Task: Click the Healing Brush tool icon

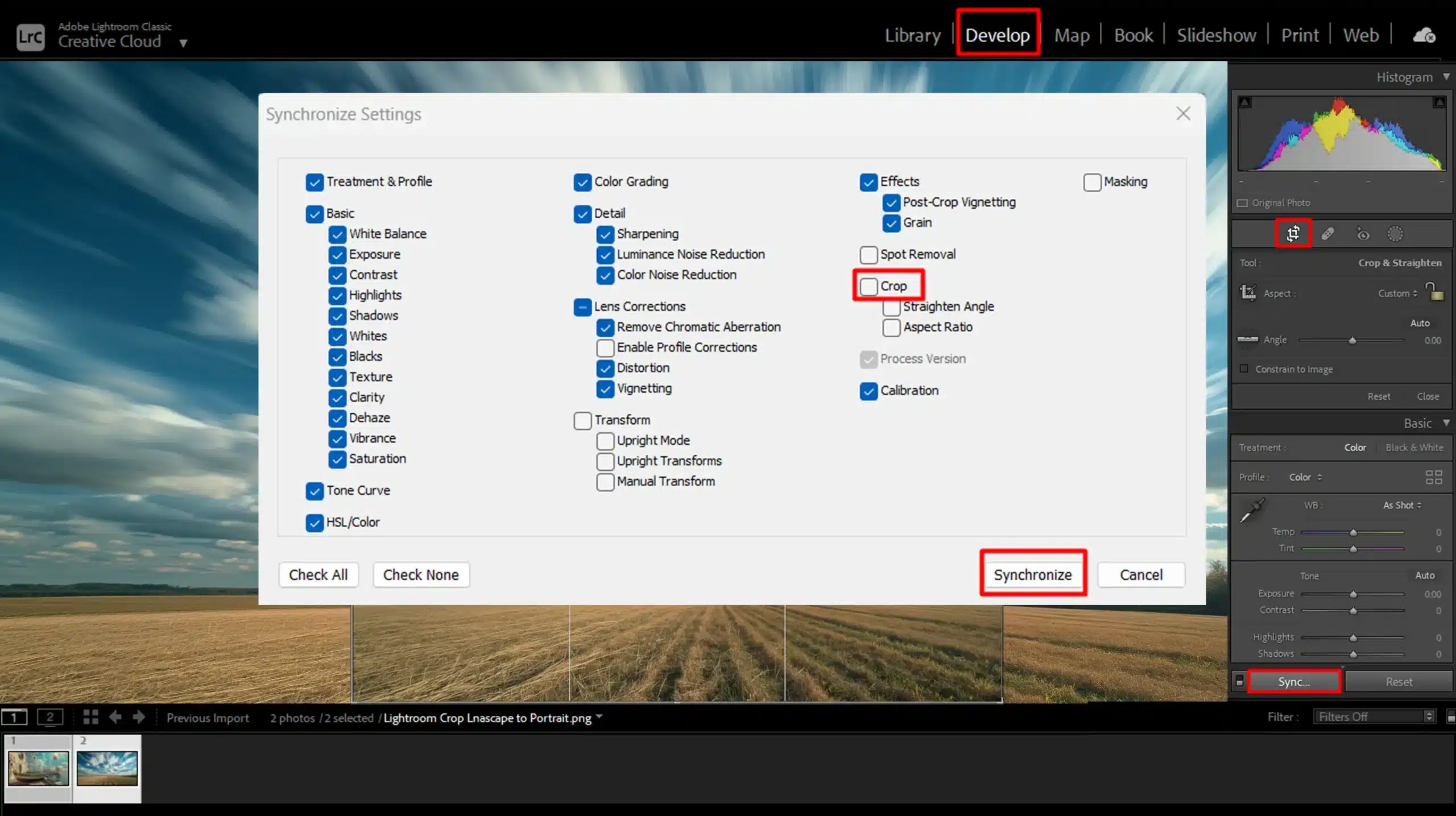Action: pos(1327,233)
